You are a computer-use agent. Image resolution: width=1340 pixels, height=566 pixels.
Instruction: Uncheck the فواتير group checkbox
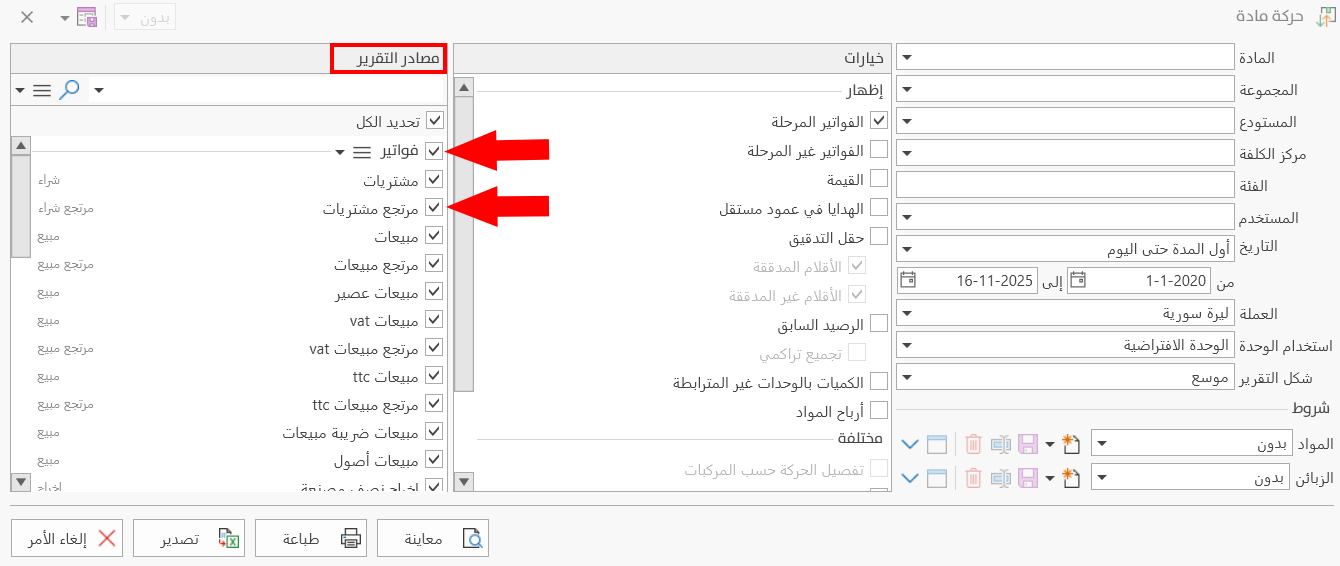(434, 151)
